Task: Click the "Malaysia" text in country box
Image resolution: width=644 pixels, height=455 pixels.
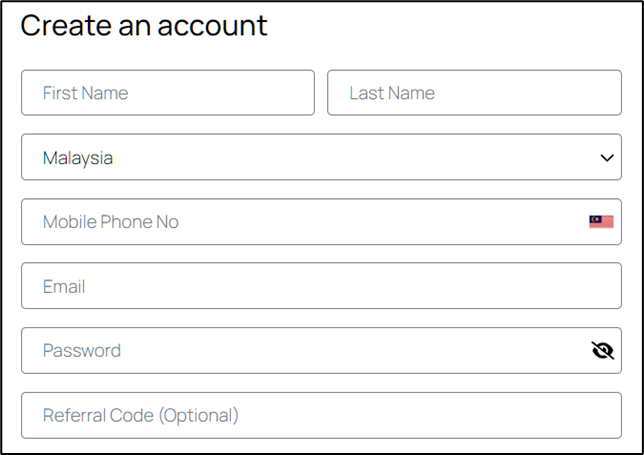Action: [78, 158]
